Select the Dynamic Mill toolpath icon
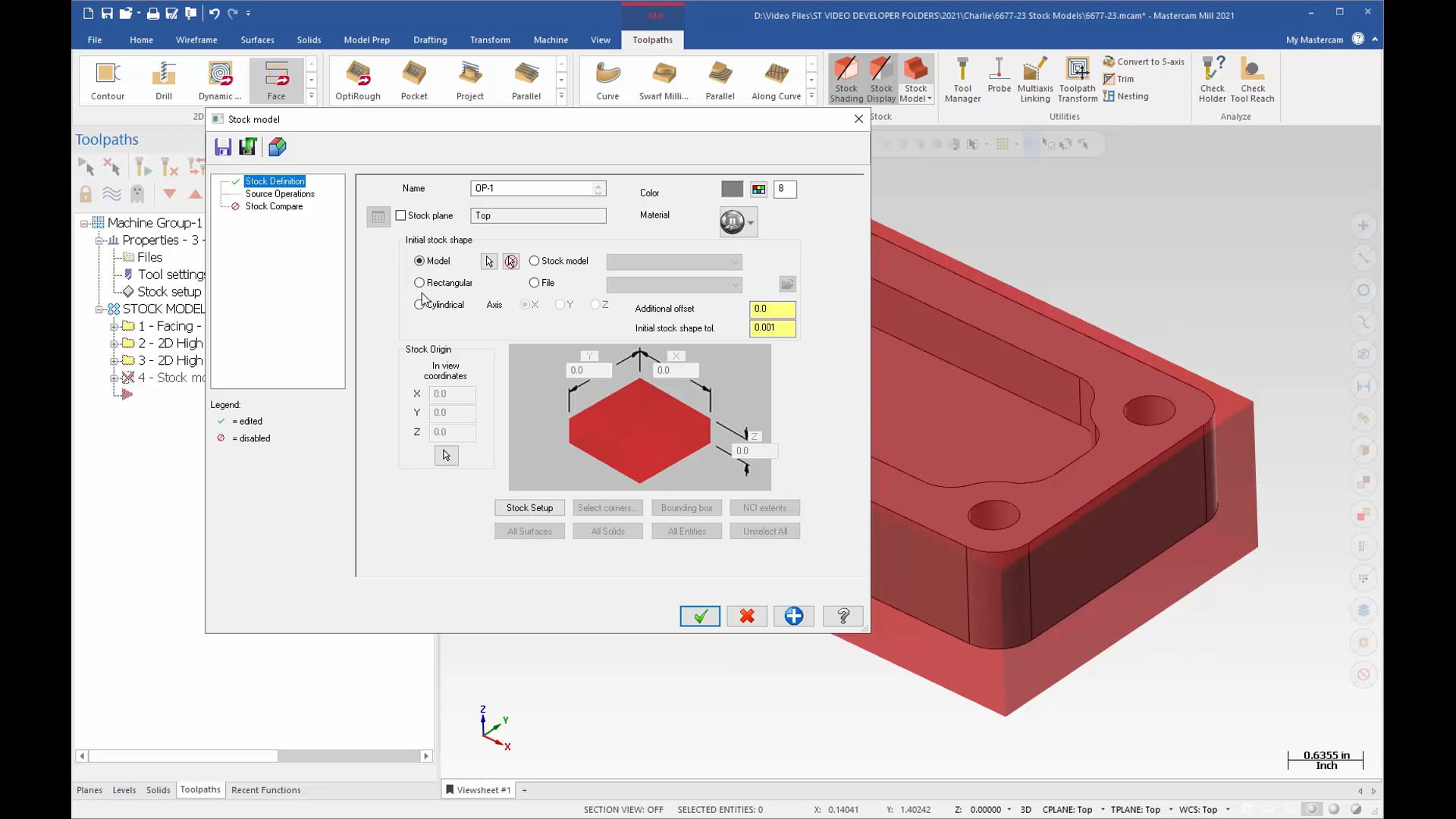The image size is (1456, 819). [219, 80]
